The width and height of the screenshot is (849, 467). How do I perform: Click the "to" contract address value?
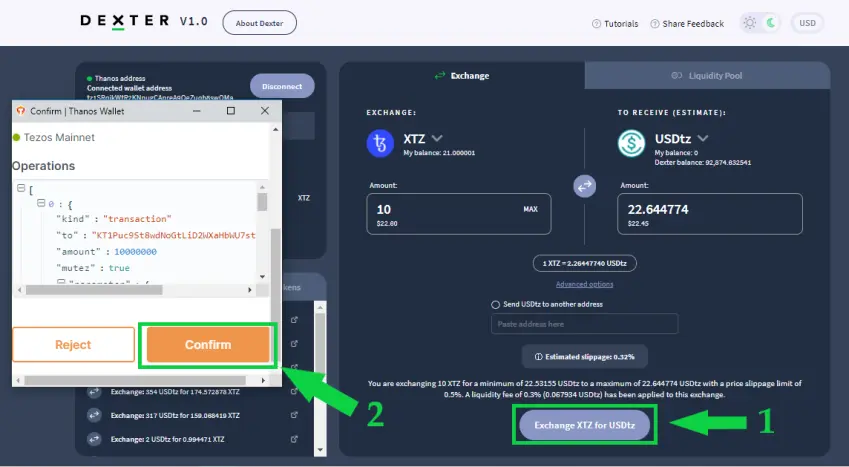(173, 235)
